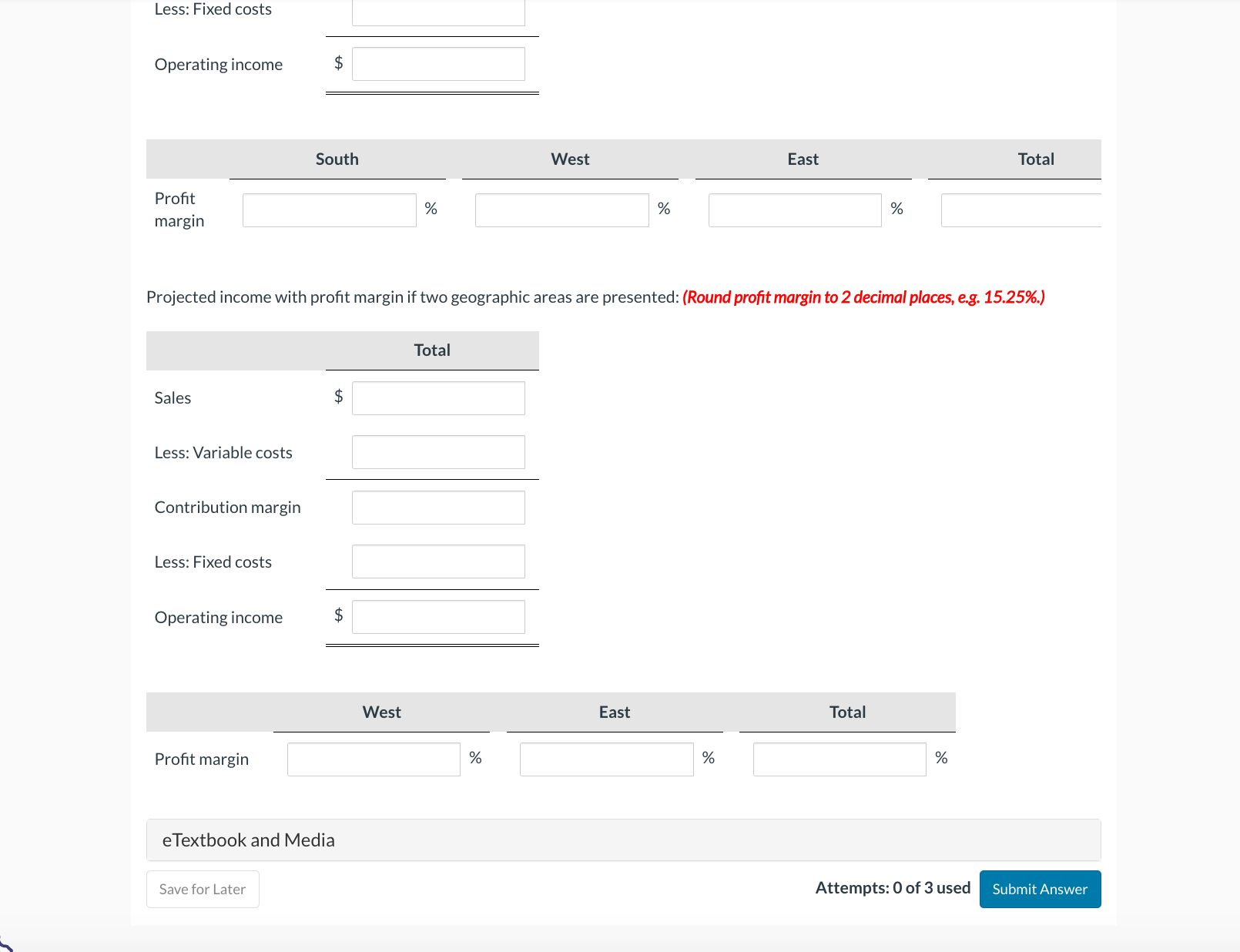Focus the Sales input in two-area projection
The image size is (1240, 952).
(438, 398)
